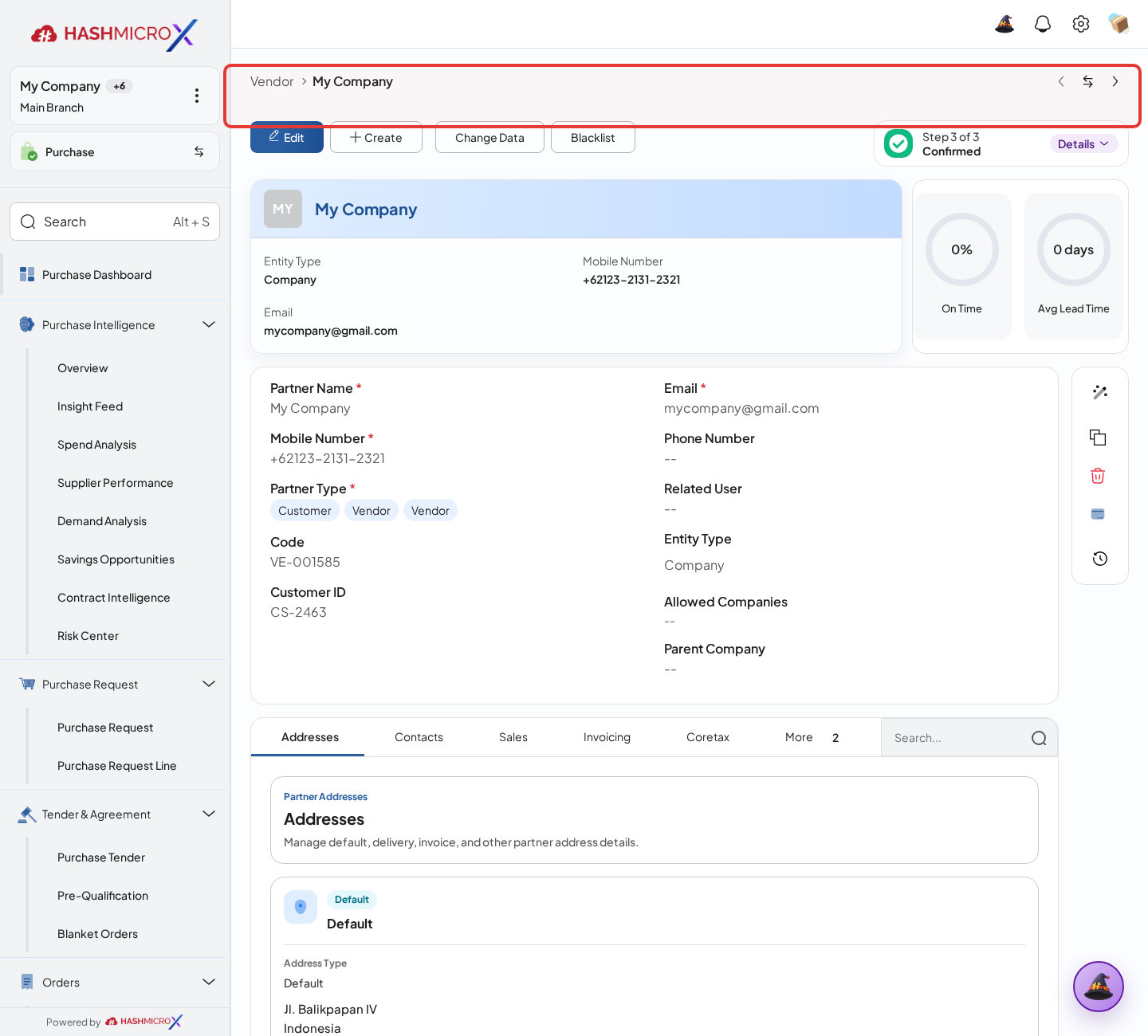Open the settings gear in top bar

(x=1081, y=24)
